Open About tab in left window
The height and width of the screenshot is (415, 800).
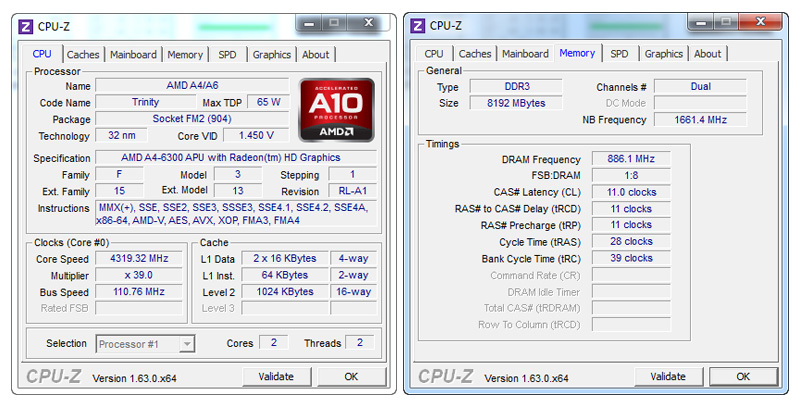click(315, 55)
